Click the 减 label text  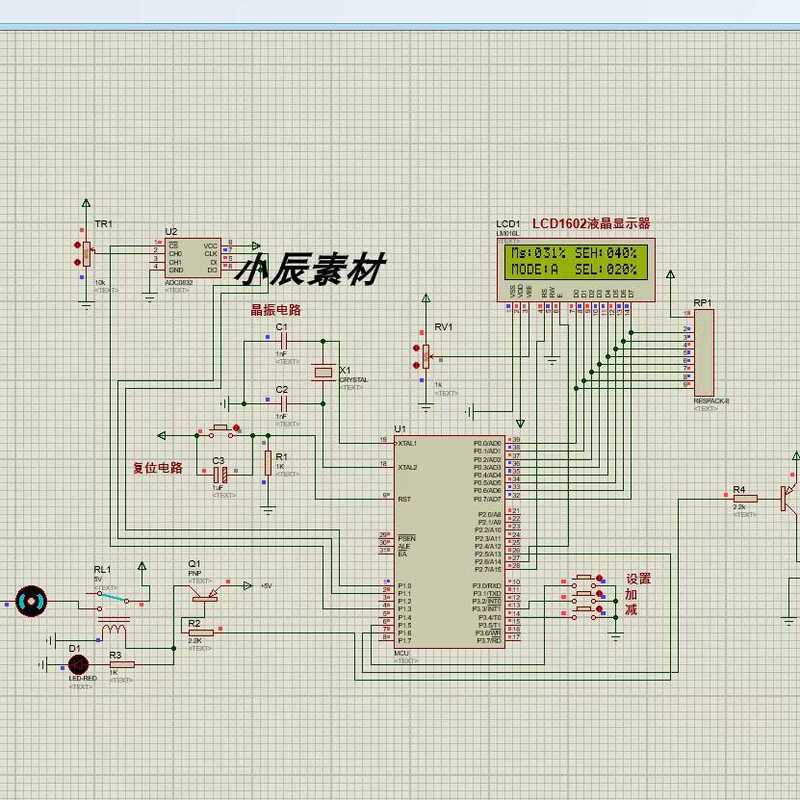[x=631, y=609]
